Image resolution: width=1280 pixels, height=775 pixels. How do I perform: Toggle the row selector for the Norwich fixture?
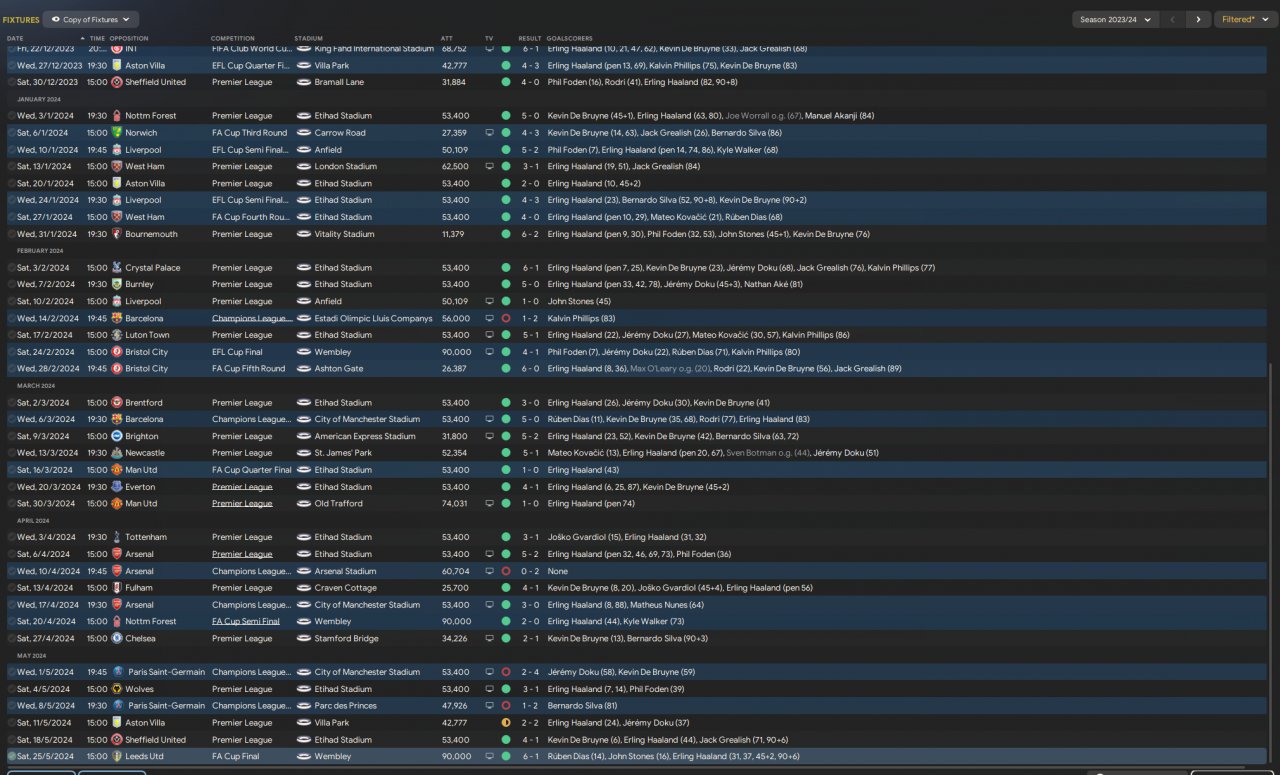11,133
